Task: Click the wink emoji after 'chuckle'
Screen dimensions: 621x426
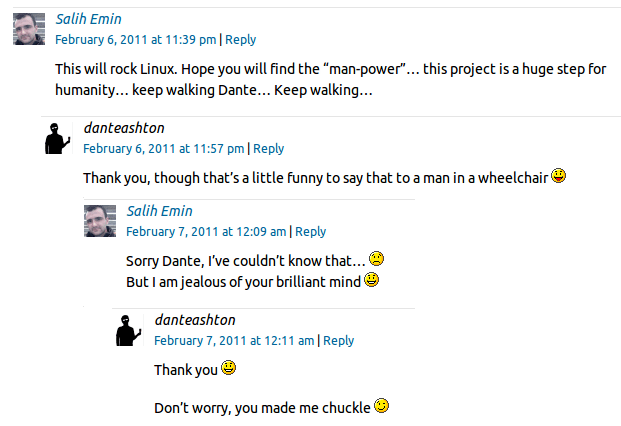Action: [x=380, y=406]
